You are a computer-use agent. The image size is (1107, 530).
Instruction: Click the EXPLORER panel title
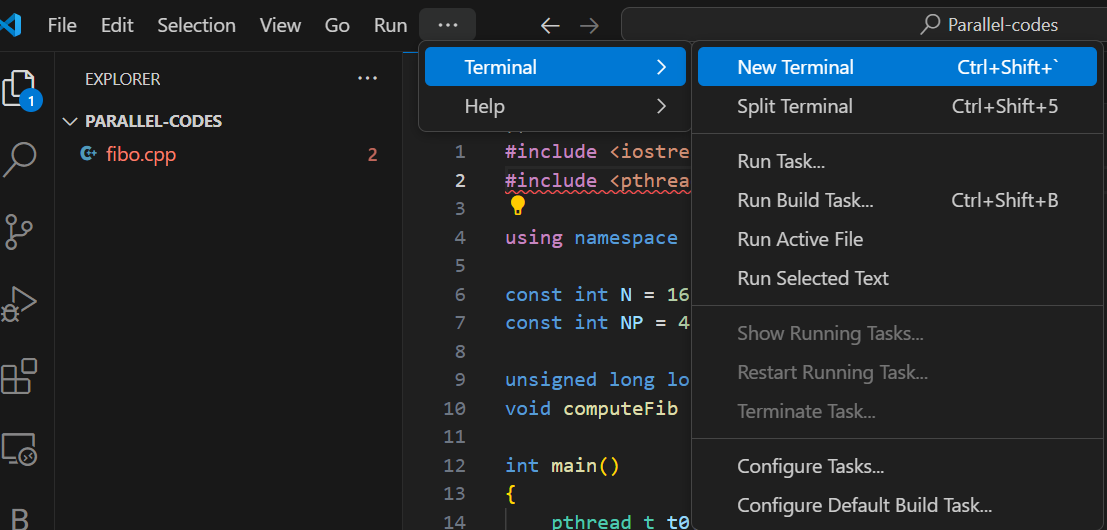tap(123, 79)
